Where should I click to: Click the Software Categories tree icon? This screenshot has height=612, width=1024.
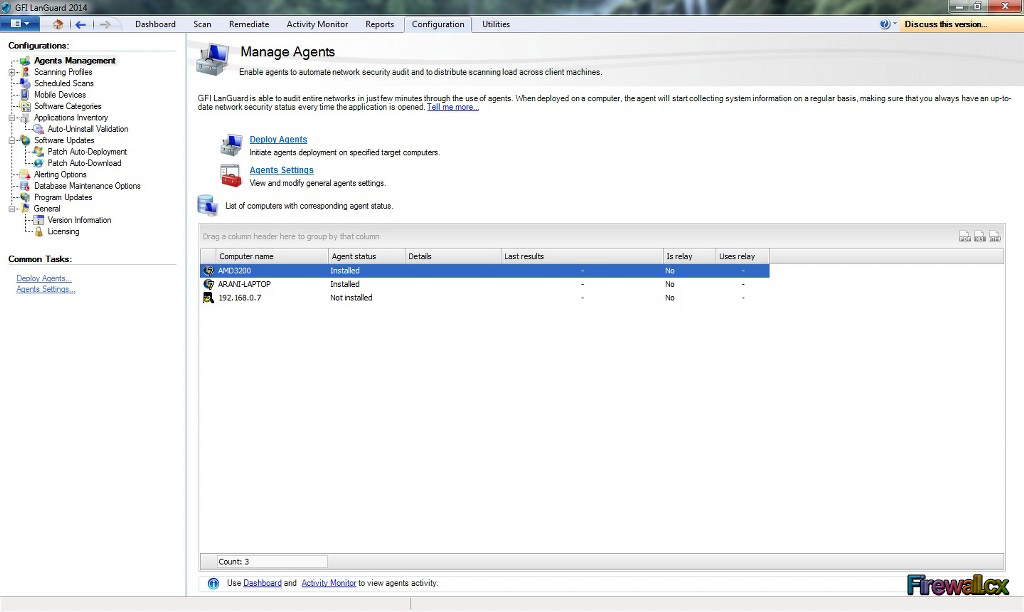[25, 106]
